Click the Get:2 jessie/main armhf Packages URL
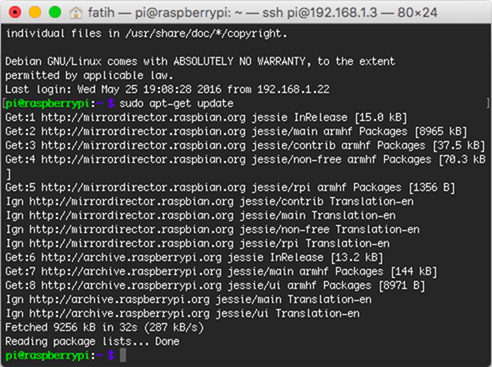Viewport: 492px width, 367px height. pos(143,132)
